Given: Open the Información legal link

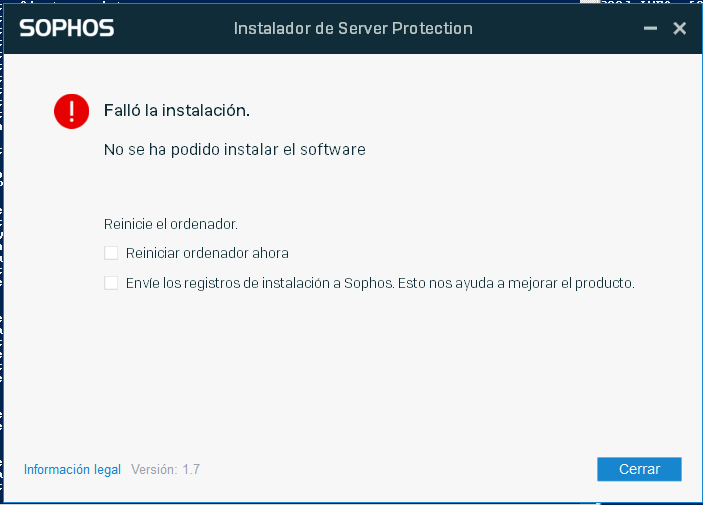Looking at the screenshot, I should pos(72,469).
